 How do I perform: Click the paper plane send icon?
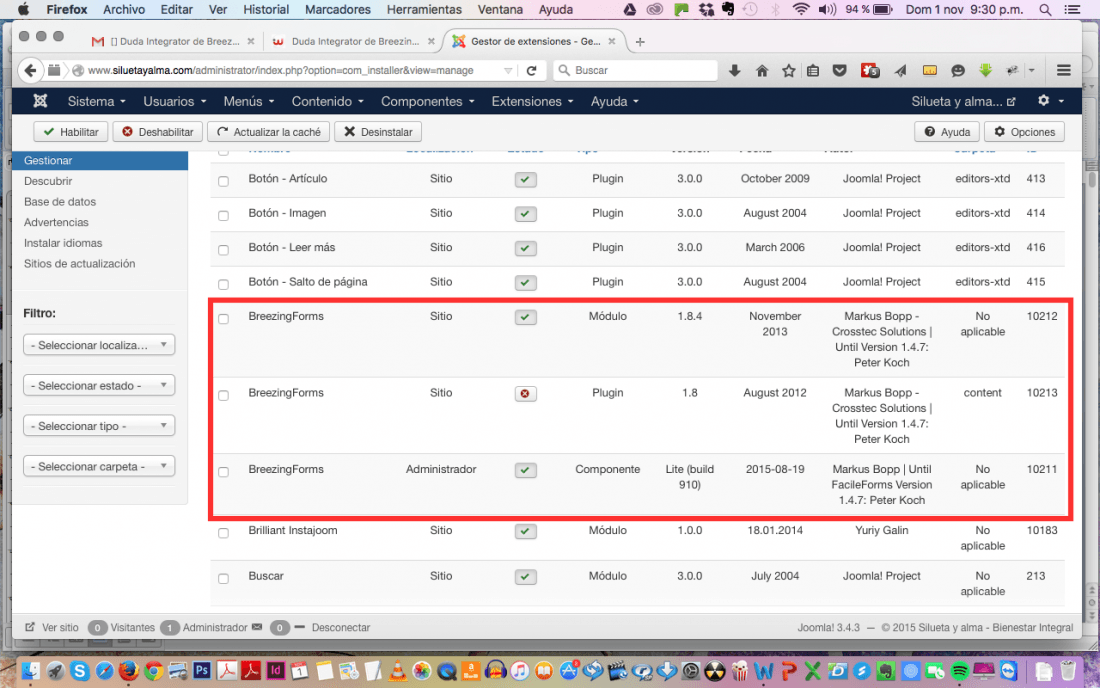[900, 70]
